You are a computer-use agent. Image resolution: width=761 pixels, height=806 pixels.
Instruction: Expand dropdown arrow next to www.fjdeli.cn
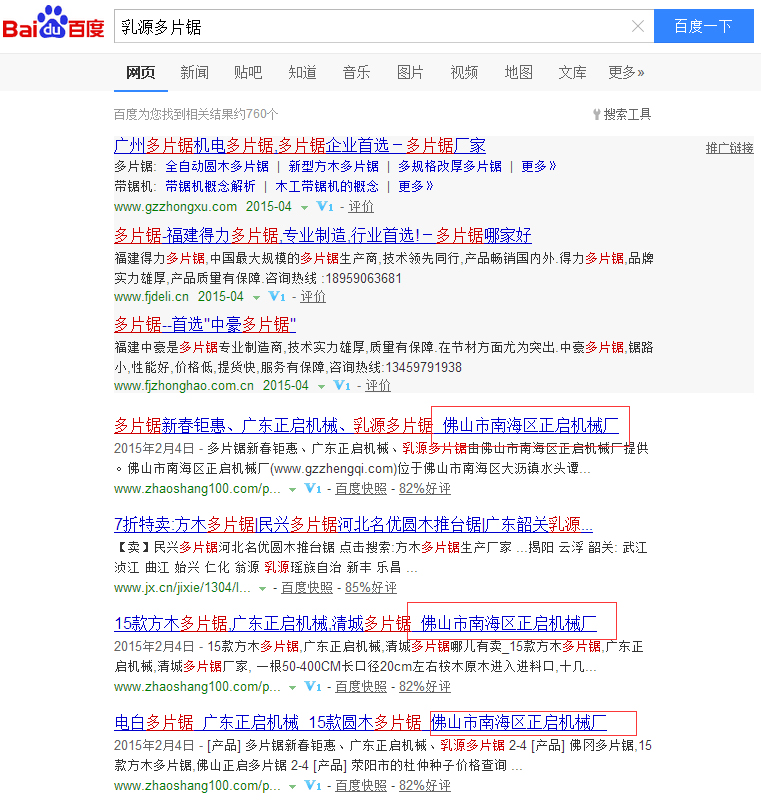[256, 298]
